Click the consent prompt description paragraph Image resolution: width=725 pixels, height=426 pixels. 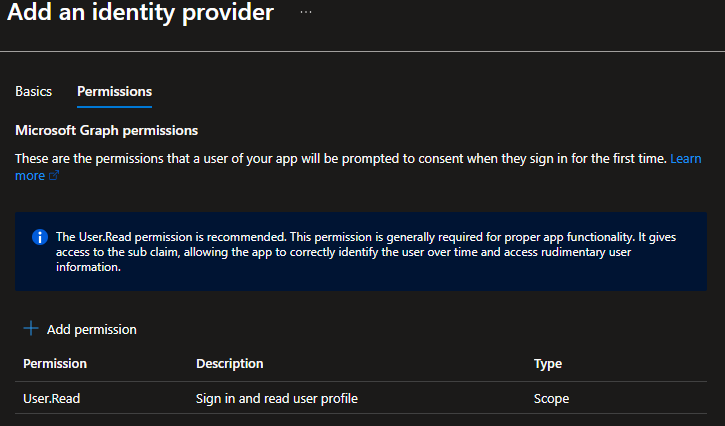[340, 159]
